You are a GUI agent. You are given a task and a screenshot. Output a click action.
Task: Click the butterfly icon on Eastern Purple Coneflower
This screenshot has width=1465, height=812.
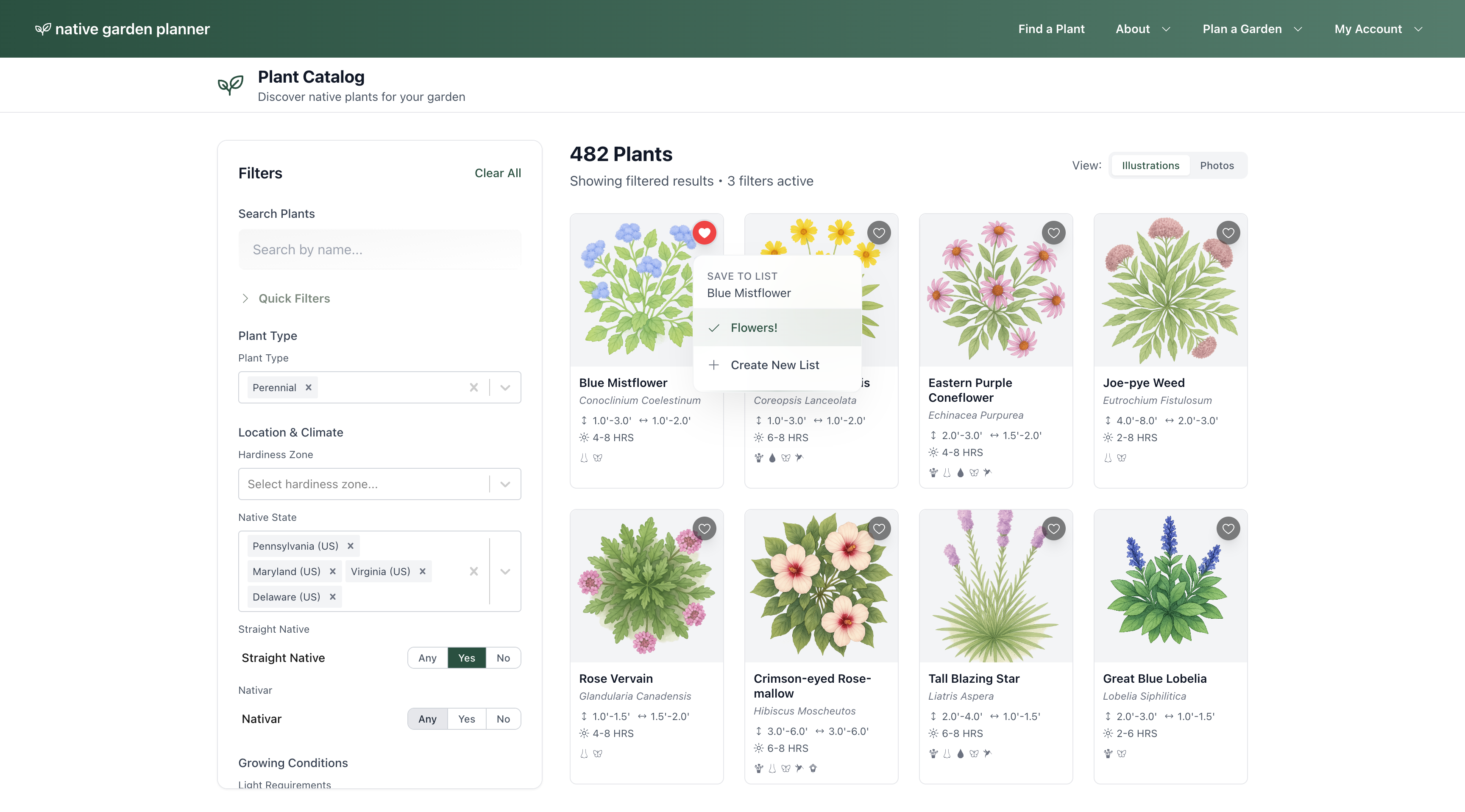click(x=974, y=473)
